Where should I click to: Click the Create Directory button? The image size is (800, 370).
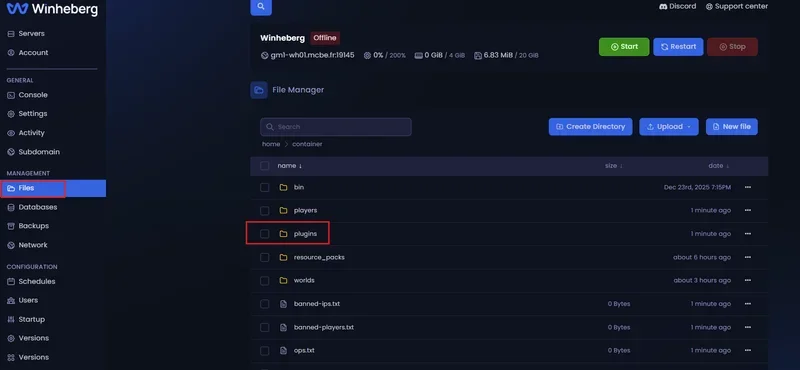coord(590,127)
